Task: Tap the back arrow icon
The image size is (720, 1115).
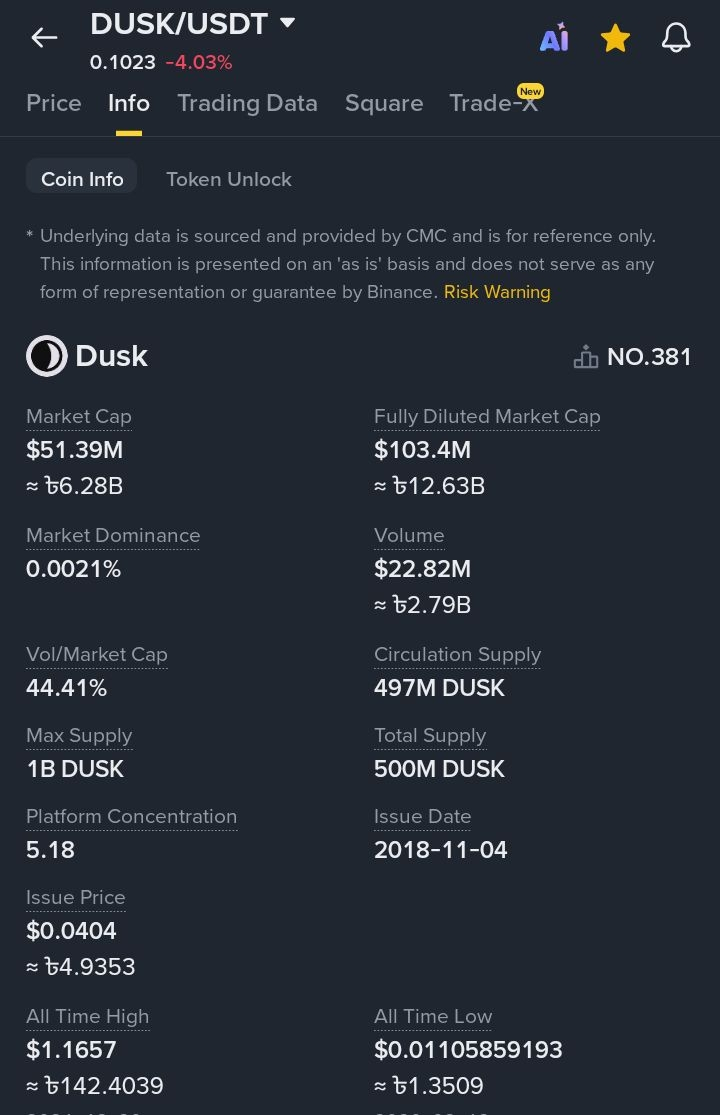Action: click(44, 38)
